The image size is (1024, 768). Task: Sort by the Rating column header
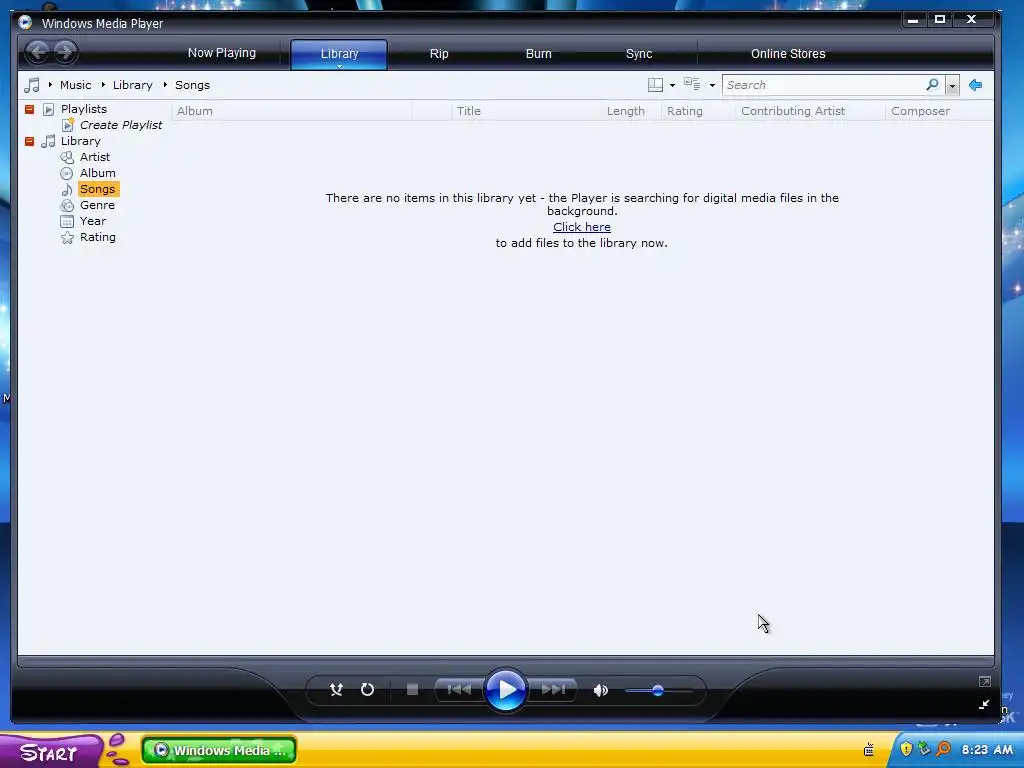click(x=698, y=111)
